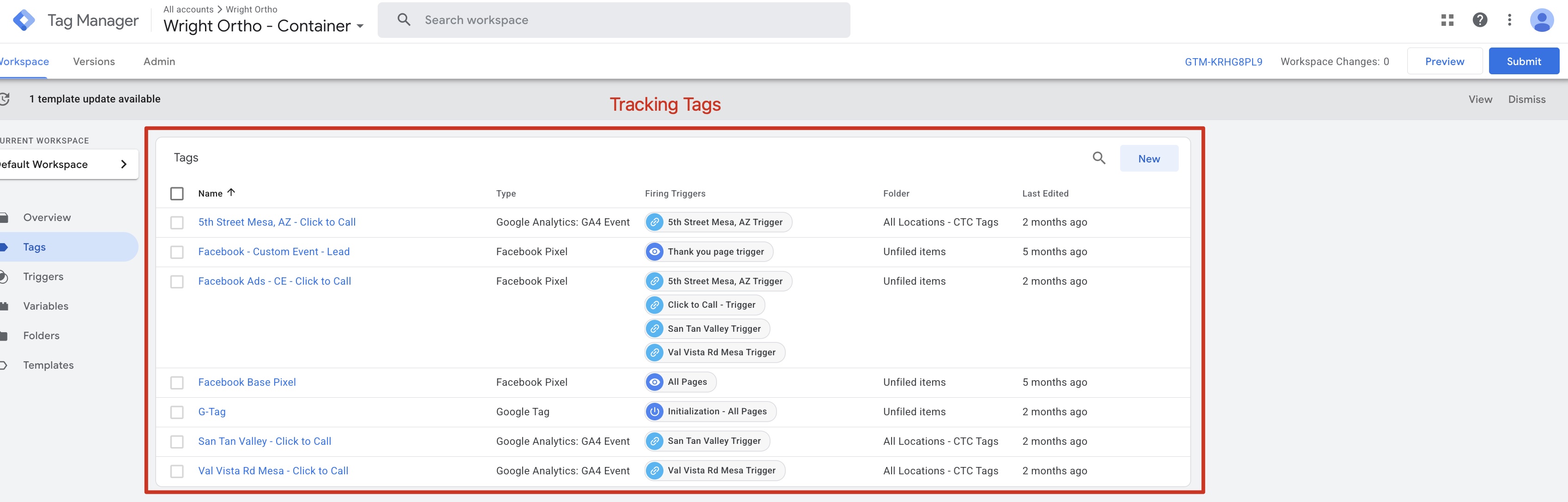This screenshot has height=502, width=1568.
Task: Click Val Vista Rd Mesa Trigger chip in Facebook Ads row
Action: [715, 353]
